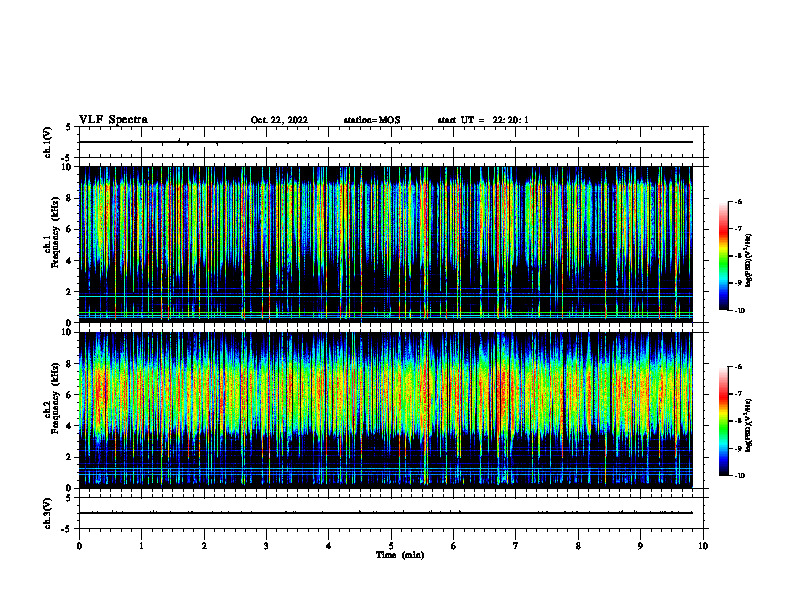Select the 'start UT = 22:20: 1' text
Image resolution: width=792 pixels, height=612 pixels.
pos(483,120)
